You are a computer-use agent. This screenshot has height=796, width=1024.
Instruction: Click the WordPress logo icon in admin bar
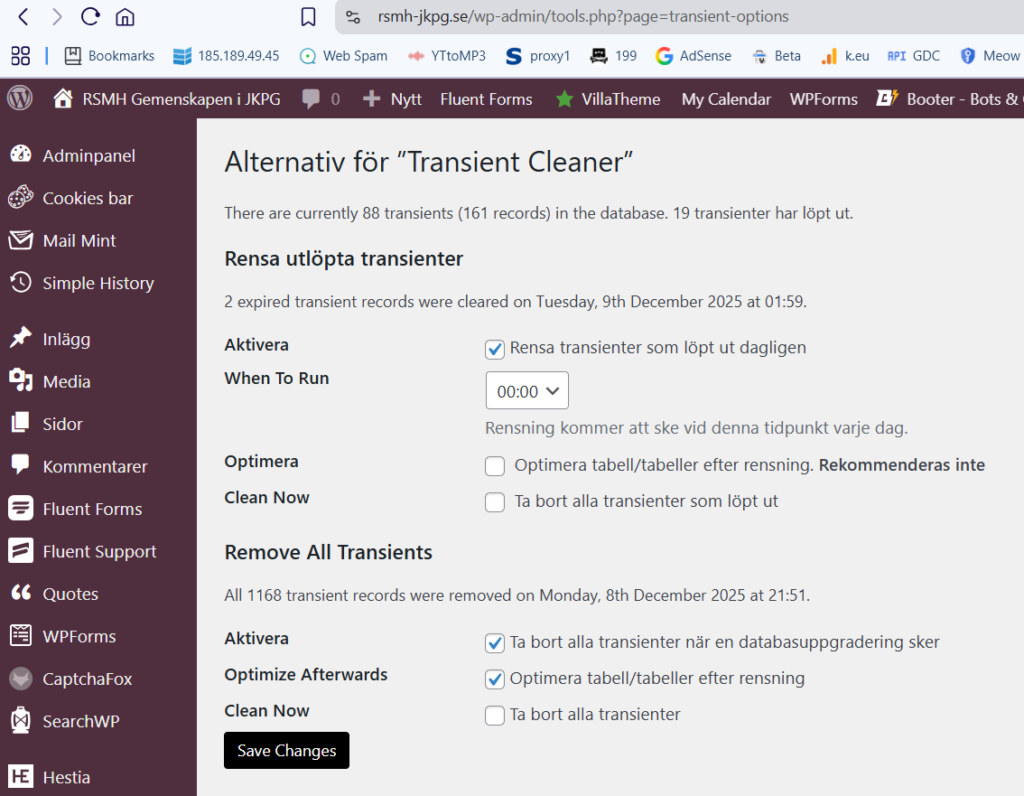pos(20,98)
